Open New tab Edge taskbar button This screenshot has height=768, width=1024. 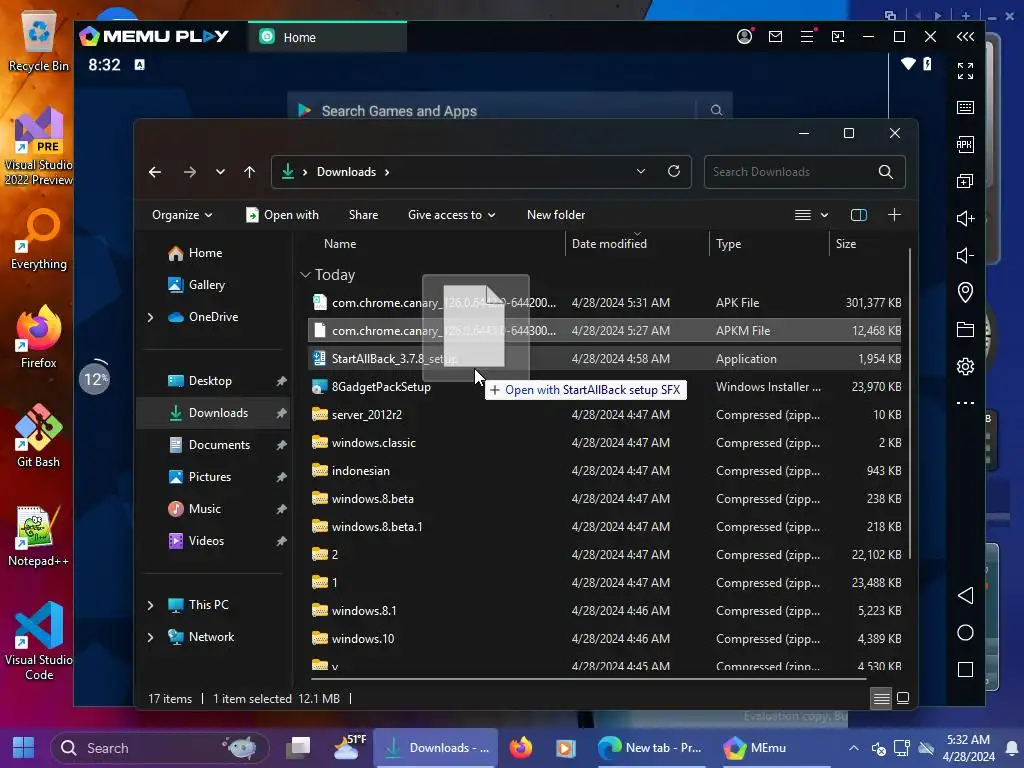[x=650, y=748]
